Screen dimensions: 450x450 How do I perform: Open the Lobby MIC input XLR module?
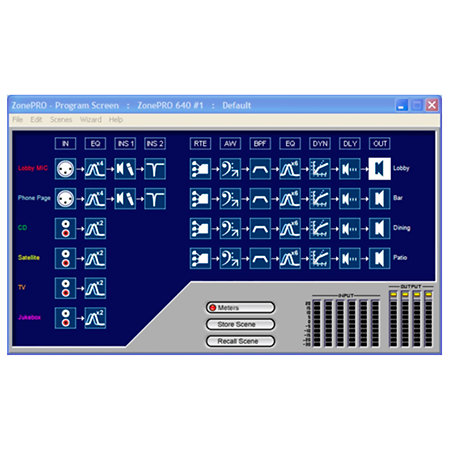pyautogui.click(x=65, y=169)
